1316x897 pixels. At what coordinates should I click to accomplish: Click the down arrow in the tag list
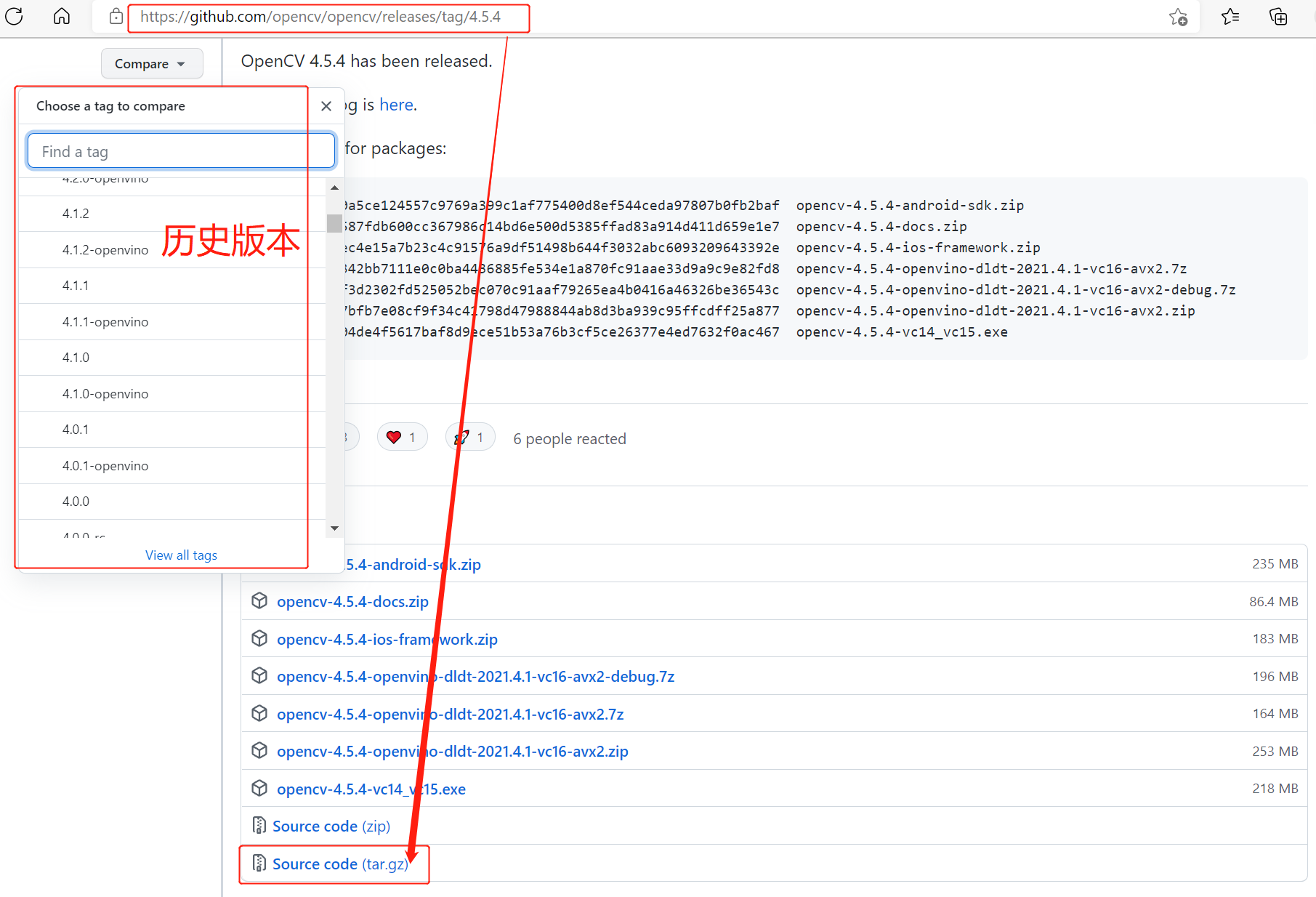[x=334, y=528]
